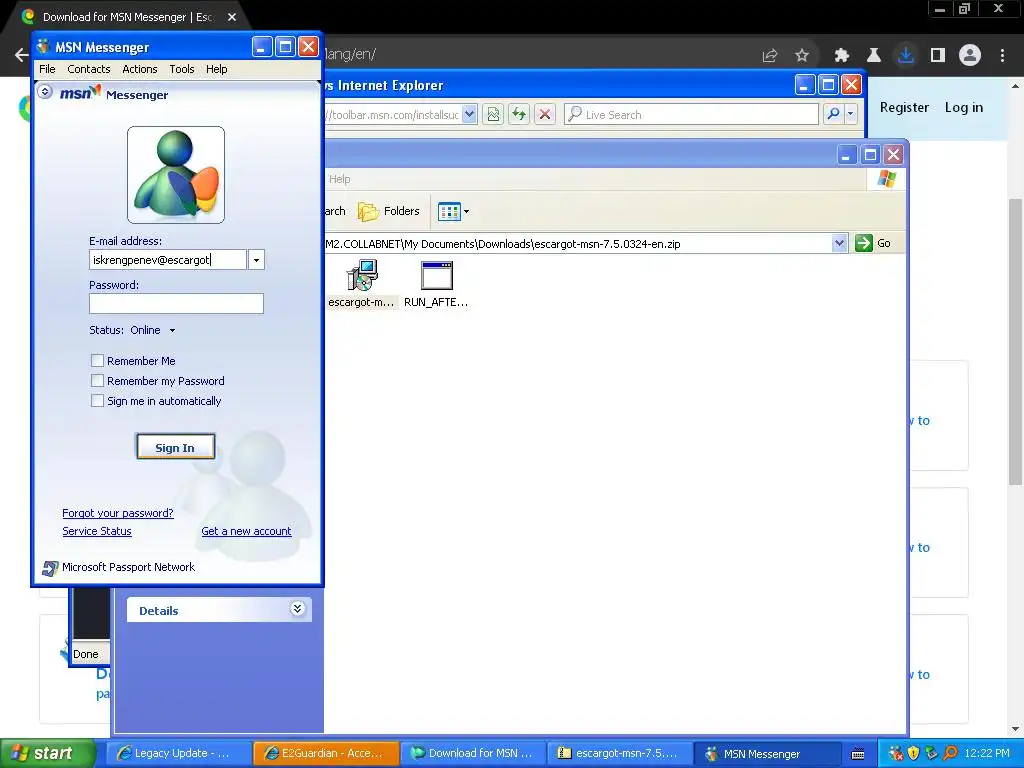
Task: Collapse the MSN Messenger header chevron
Action: pos(44,92)
